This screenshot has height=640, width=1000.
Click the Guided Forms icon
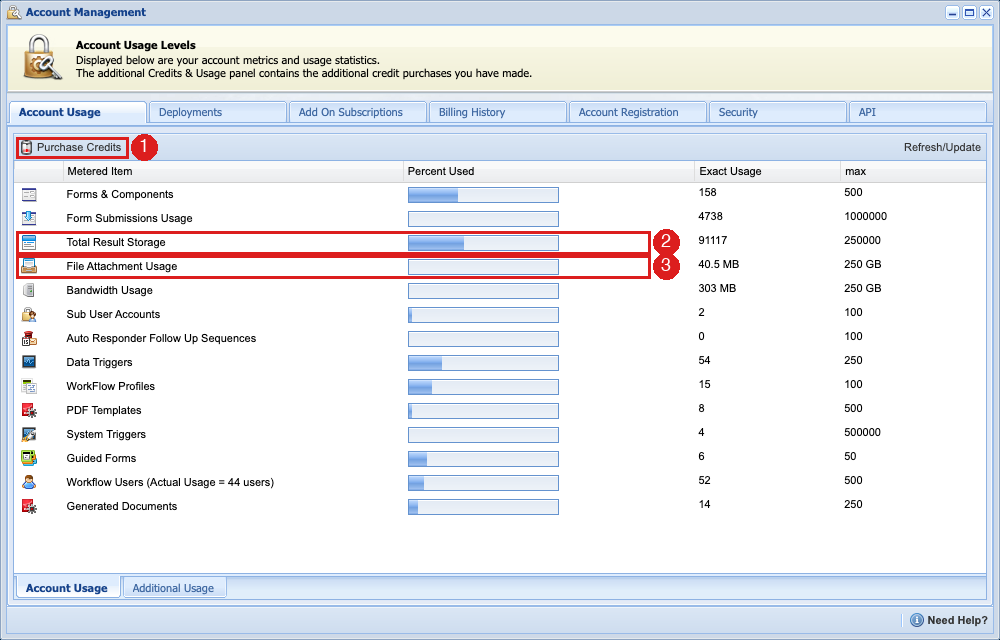29,458
